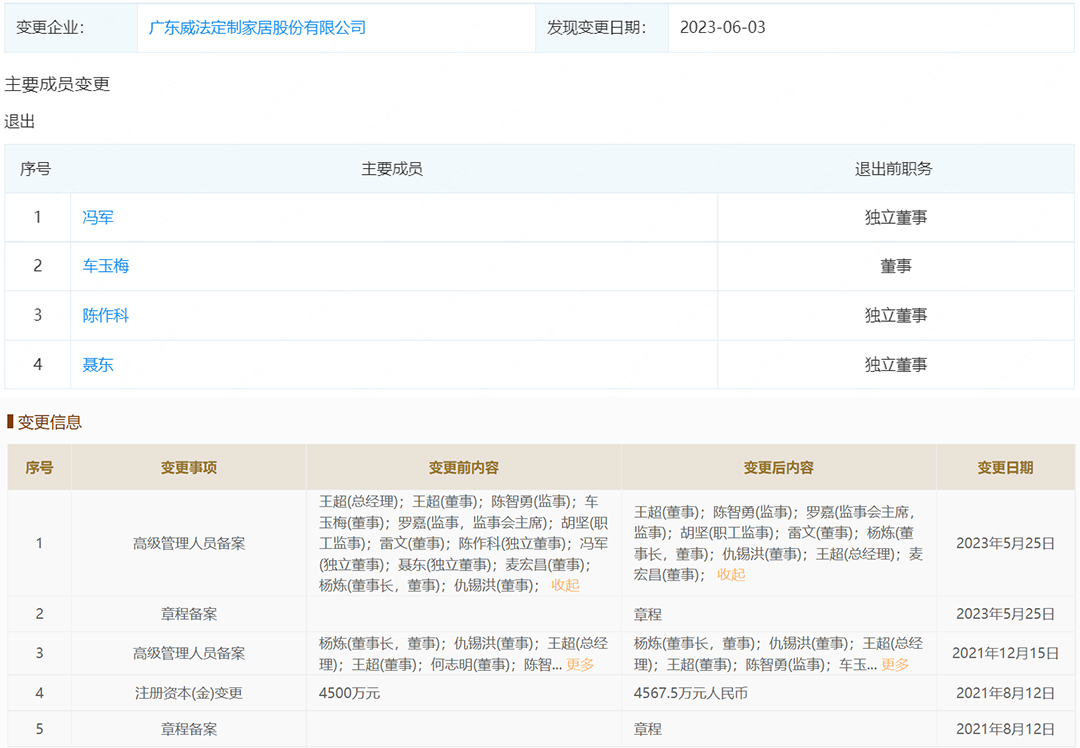1080x748 pixels.
Task: Collapse the 变更后内容 text in row 1
Action: point(731,574)
